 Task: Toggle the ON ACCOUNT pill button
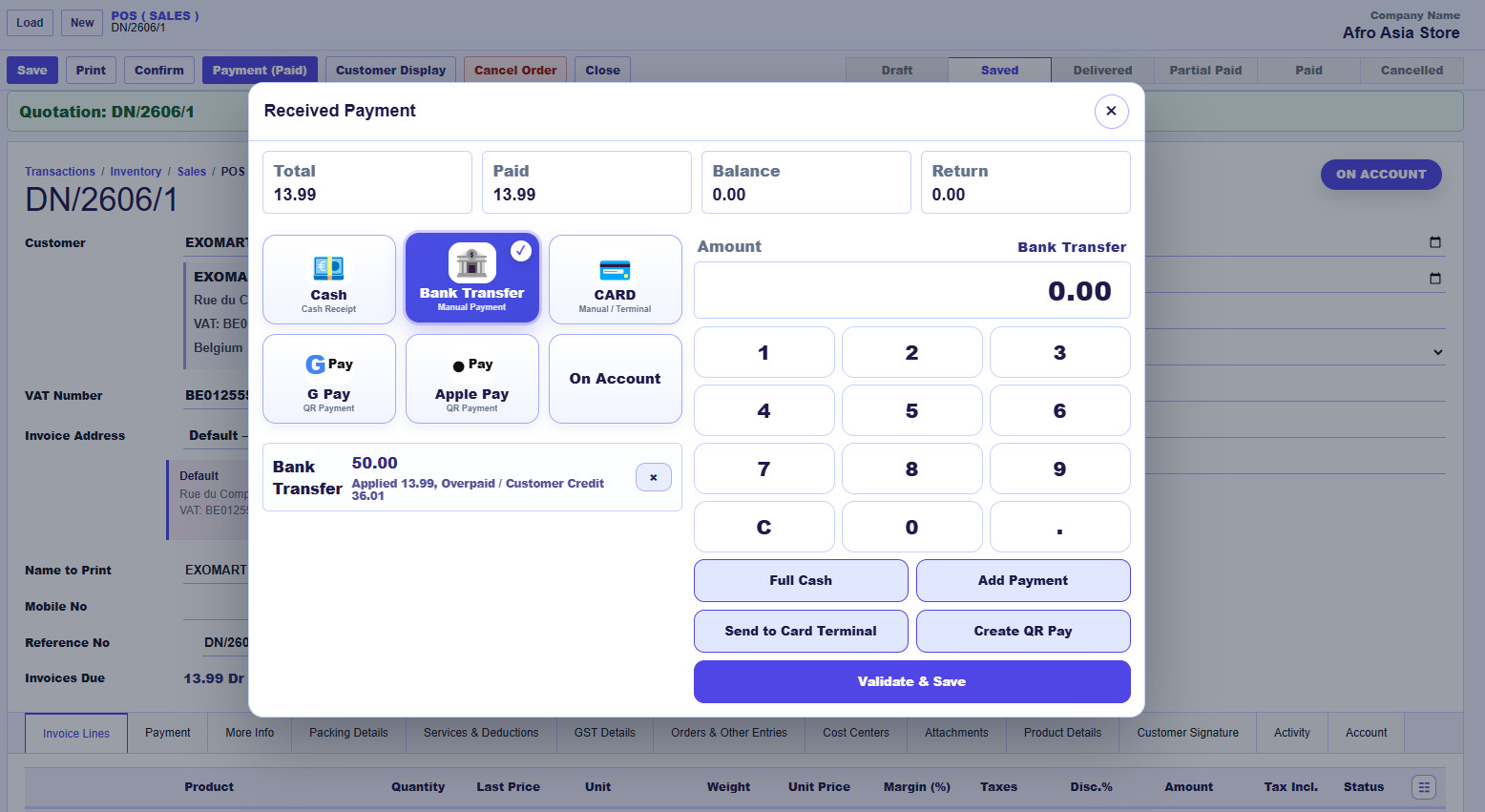1381,175
